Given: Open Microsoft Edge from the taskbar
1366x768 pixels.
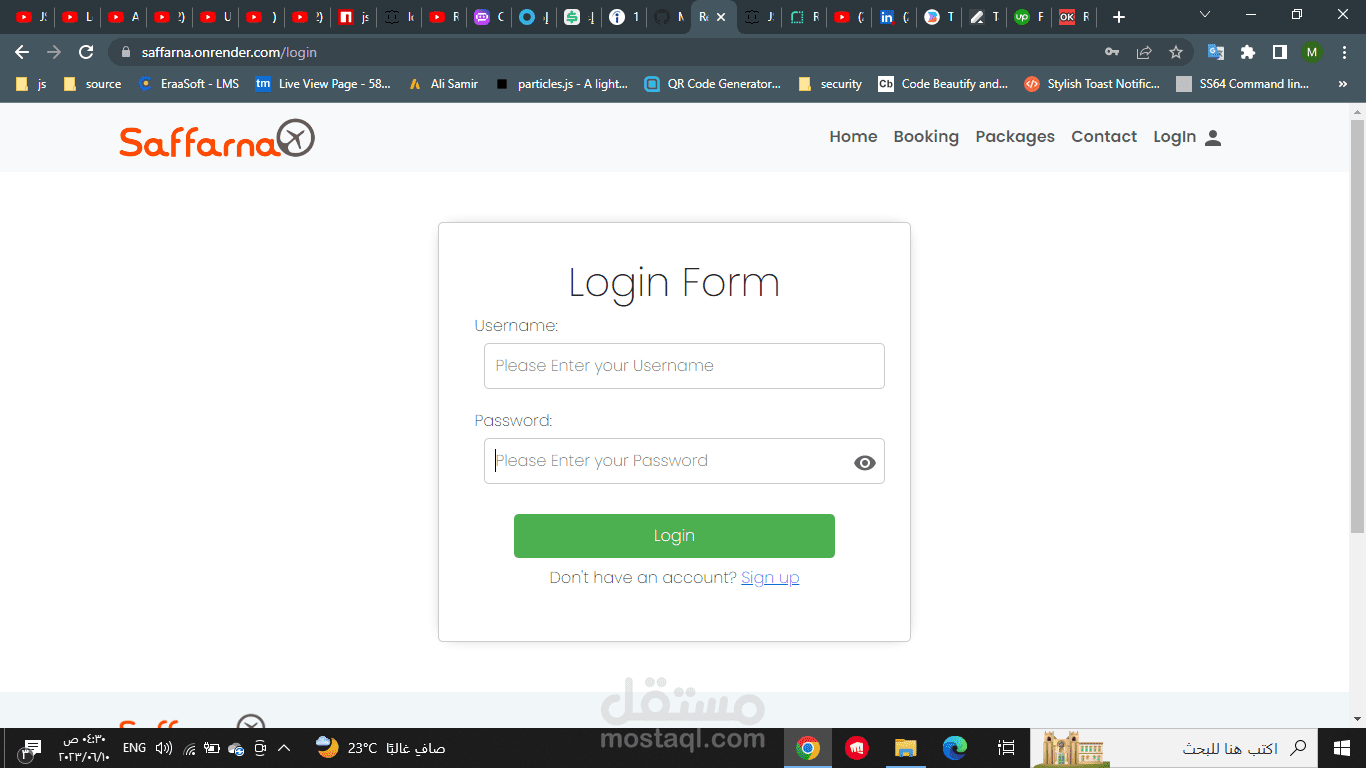Looking at the screenshot, I should click(x=955, y=747).
